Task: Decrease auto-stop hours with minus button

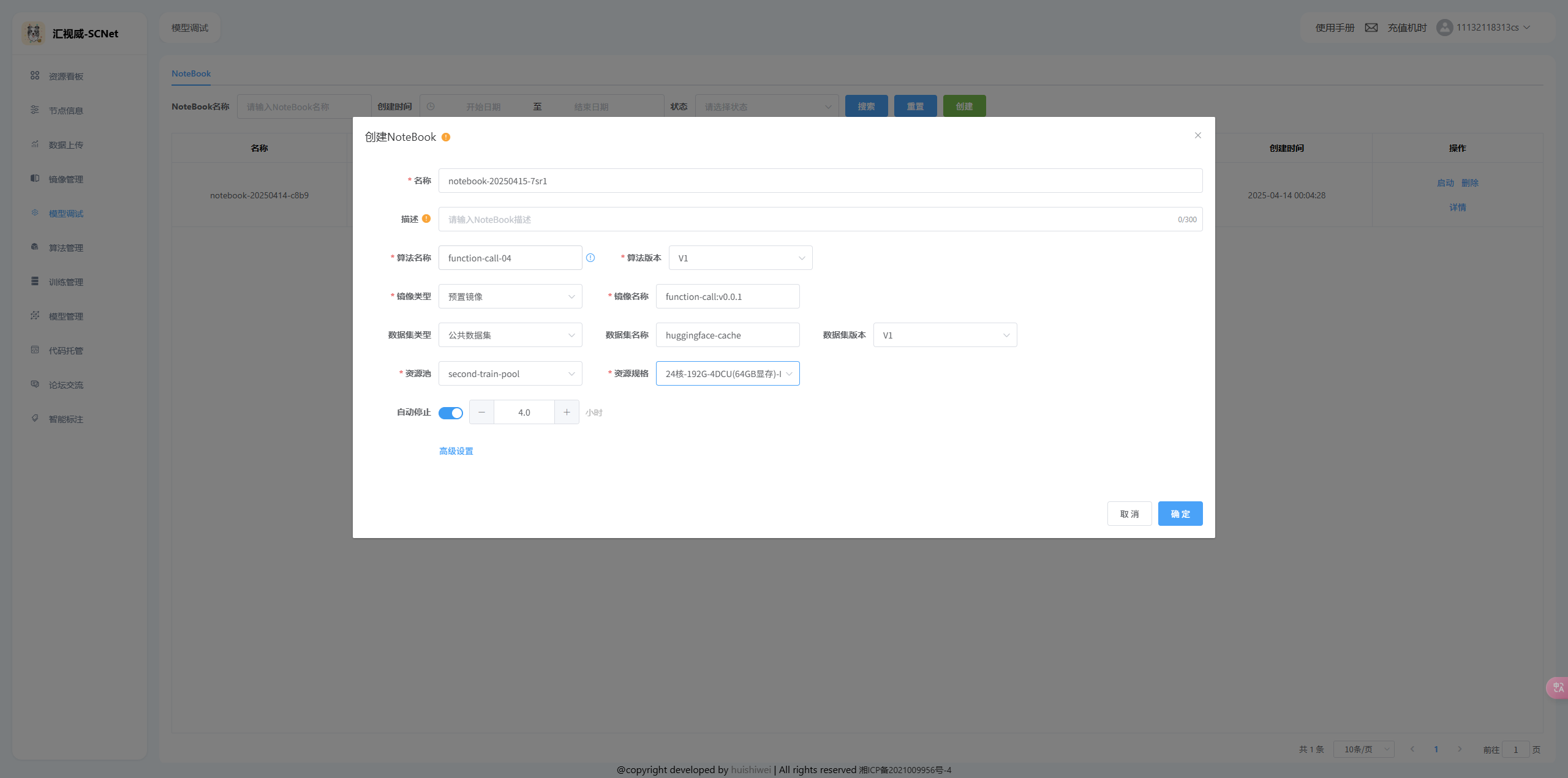Action: [482, 412]
